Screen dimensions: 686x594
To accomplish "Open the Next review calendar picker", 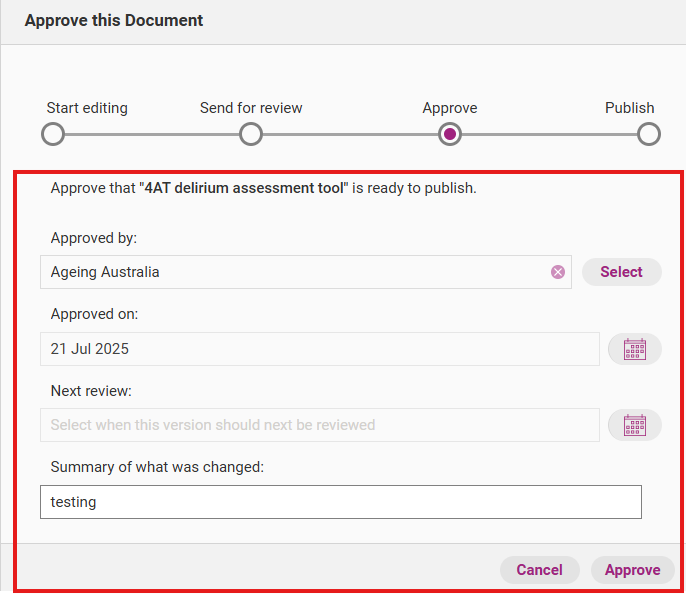I will pos(634,425).
